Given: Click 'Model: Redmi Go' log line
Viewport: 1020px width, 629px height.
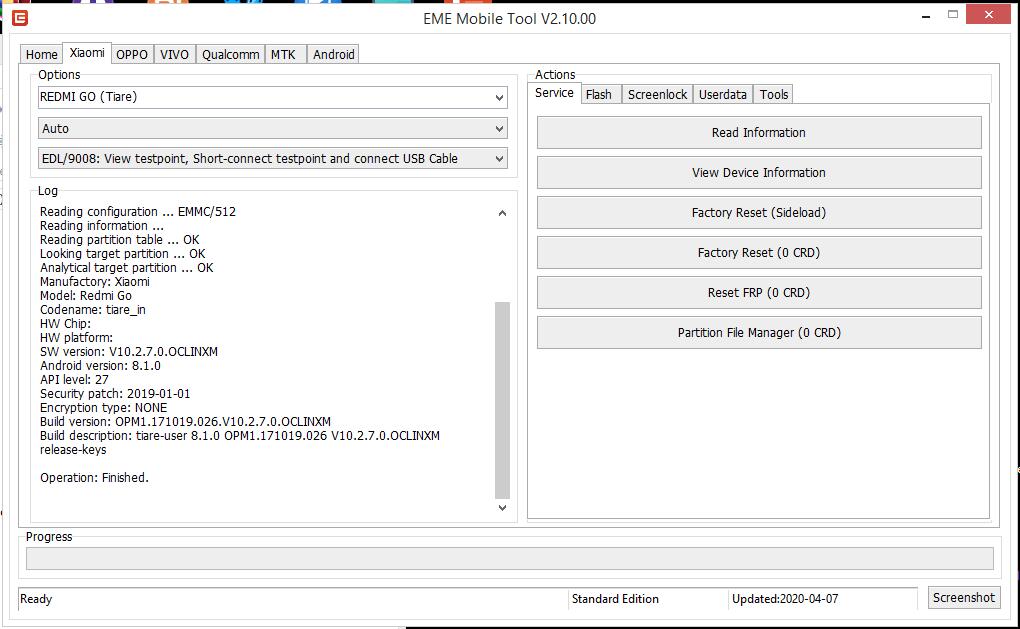Looking at the screenshot, I should click(x=86, y=296).
